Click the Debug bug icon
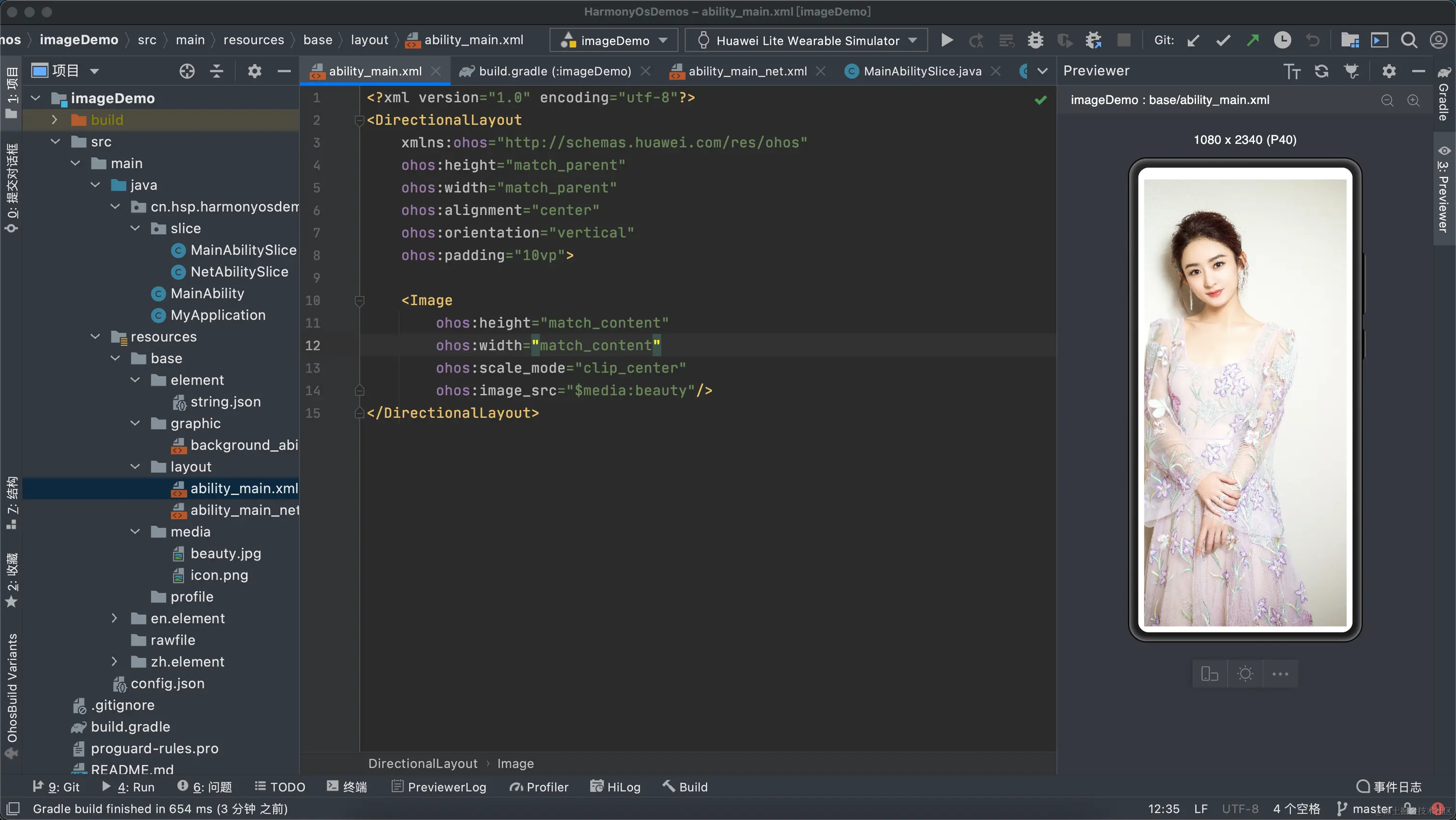Viewport: 1456px width, 820px height. (x=1035, y=40)
